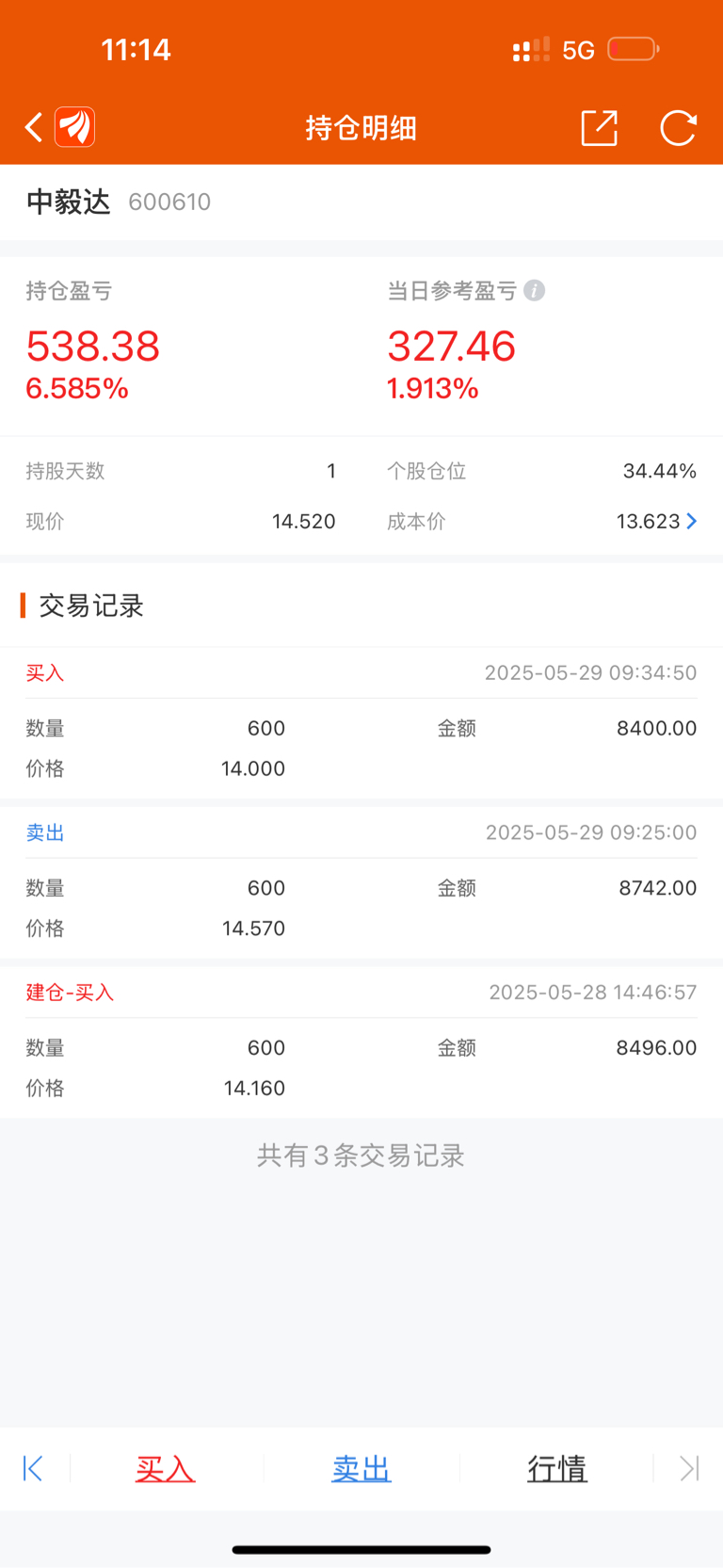Tap the 持仓盈亏 value 538.38
This screenshot has width=723, height=1568.
(92, 347)
